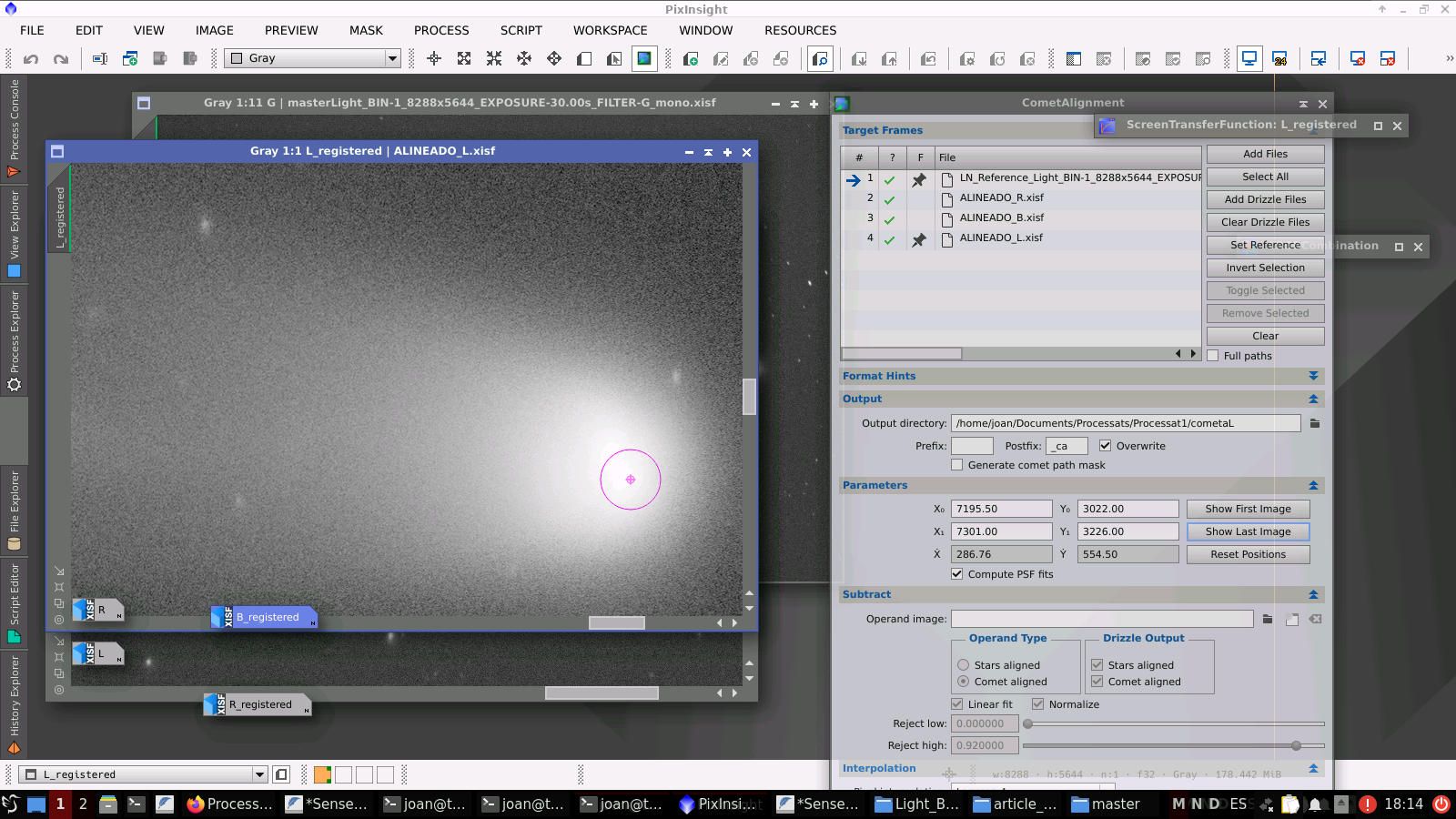Click the 24-bit screen LUT toolbar icon
Screen dimensions: 1456x819
tap(1279, 59)
